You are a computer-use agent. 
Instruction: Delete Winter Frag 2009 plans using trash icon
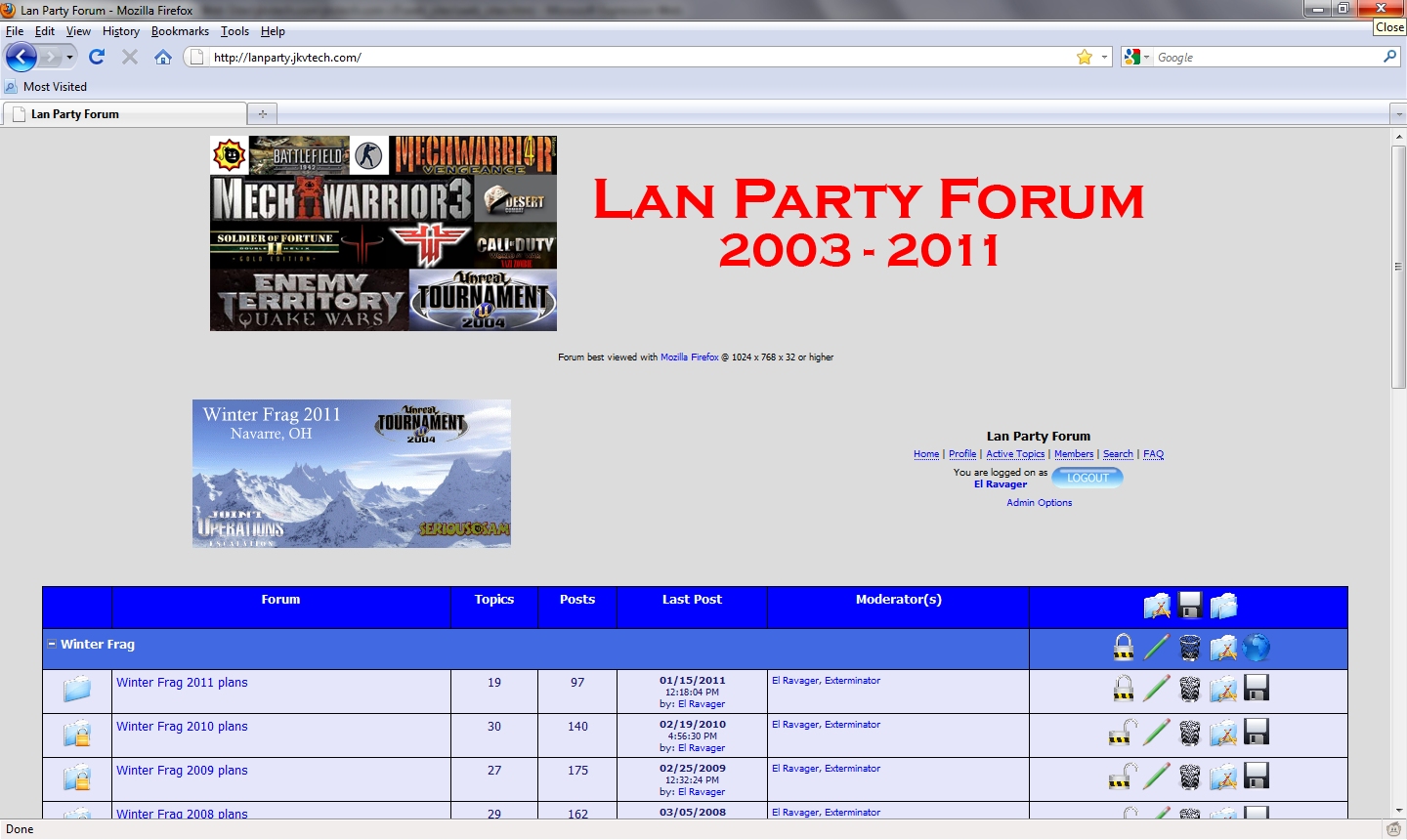(1190, 777)
